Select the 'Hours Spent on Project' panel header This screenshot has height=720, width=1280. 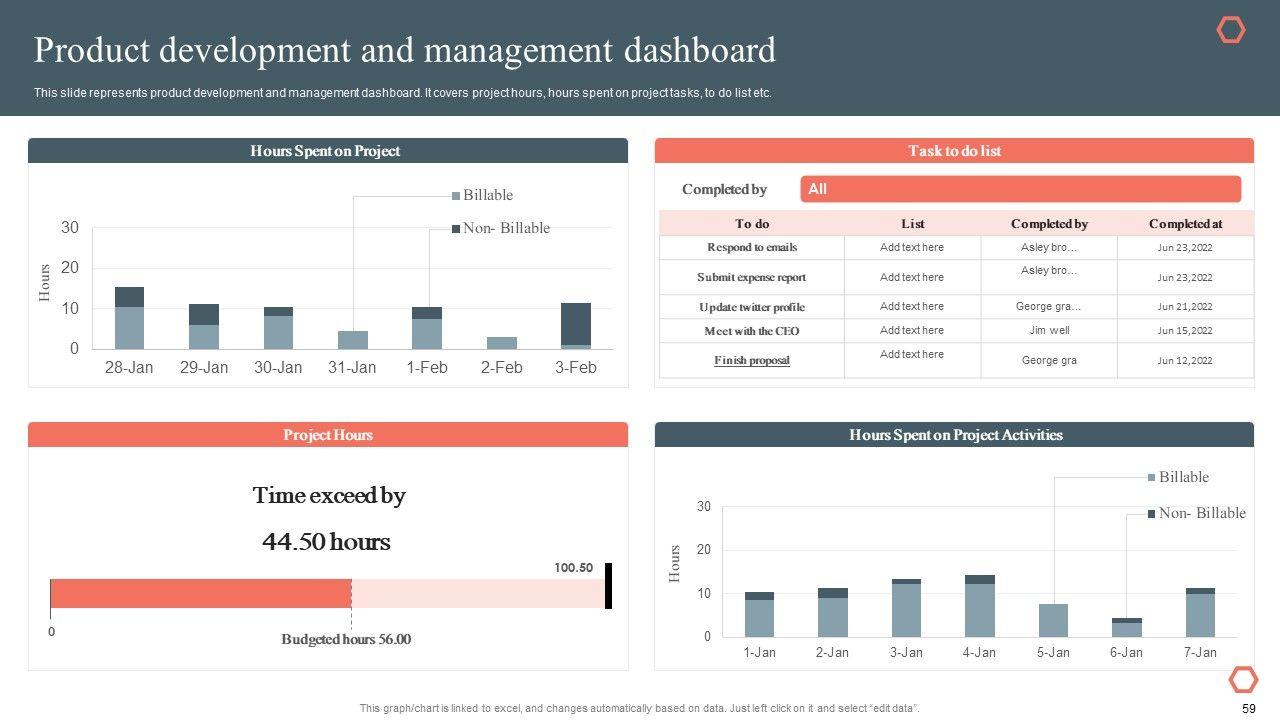[x=328, y=151]
